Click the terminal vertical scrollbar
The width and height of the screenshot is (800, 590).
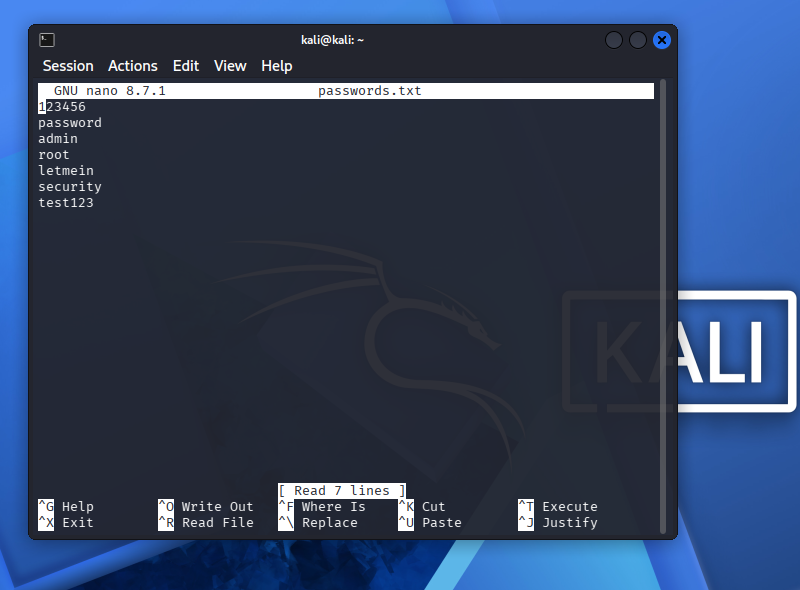pyautogui.click(x=663, y=306)
